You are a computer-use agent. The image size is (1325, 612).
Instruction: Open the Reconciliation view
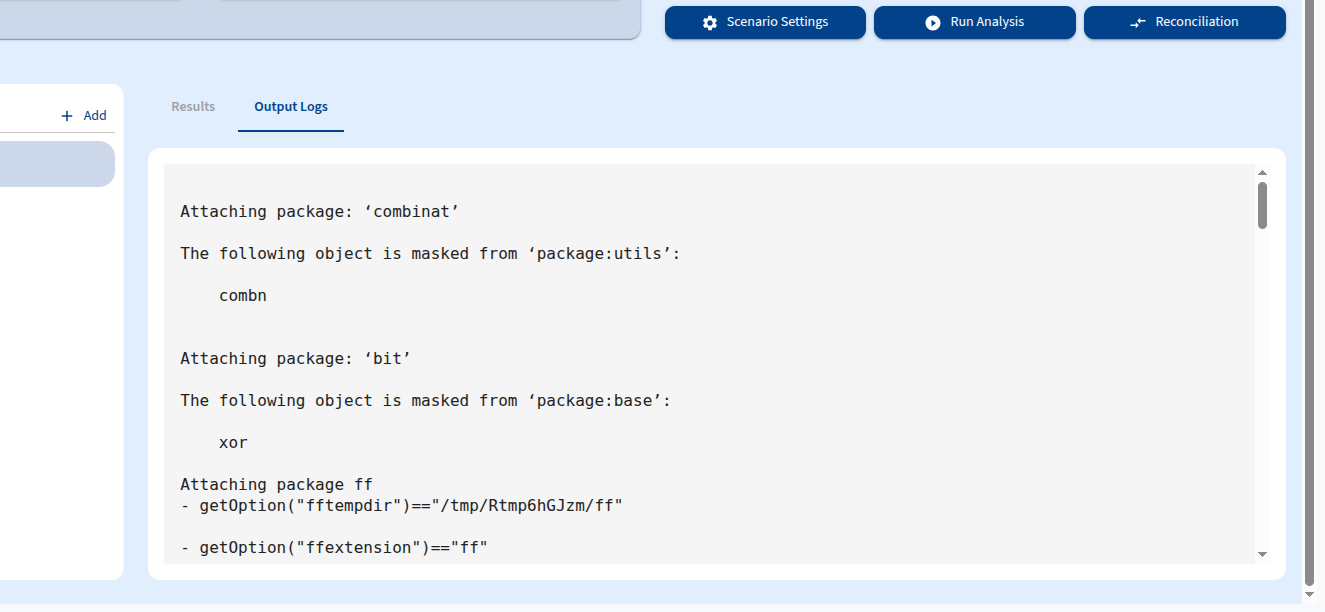coord(1184,21)
